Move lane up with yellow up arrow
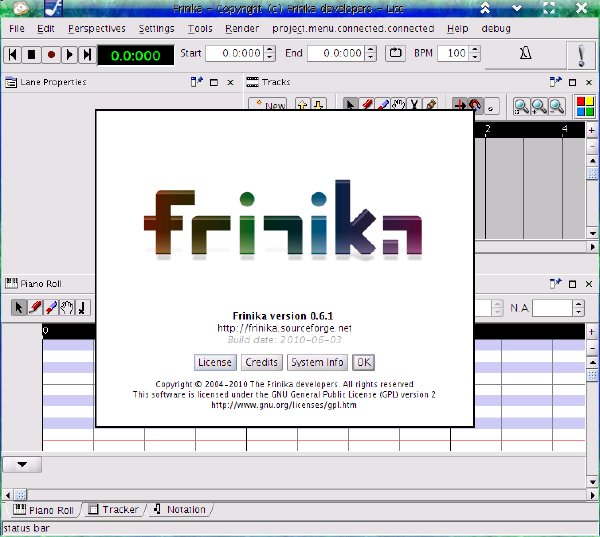The width and height of the screenshot is (600, 537). pyautogui.click(x=302, y=104)
